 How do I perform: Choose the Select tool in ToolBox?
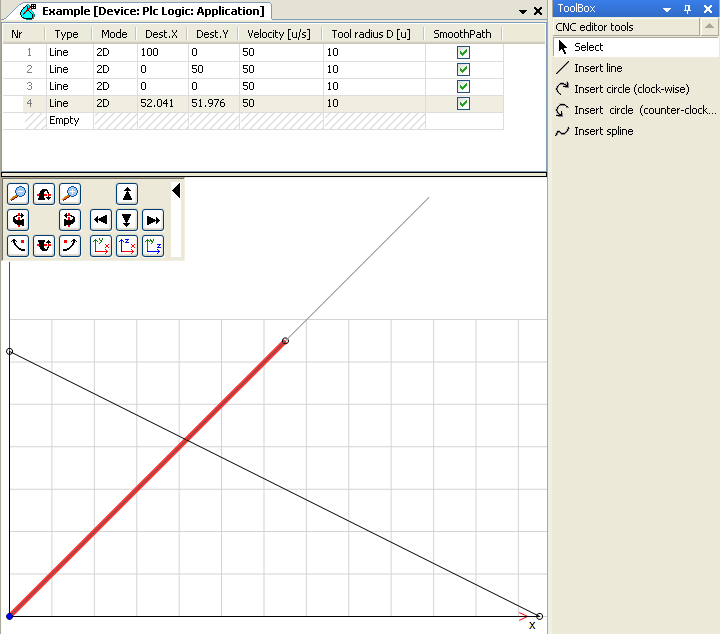tap(636, 47)
